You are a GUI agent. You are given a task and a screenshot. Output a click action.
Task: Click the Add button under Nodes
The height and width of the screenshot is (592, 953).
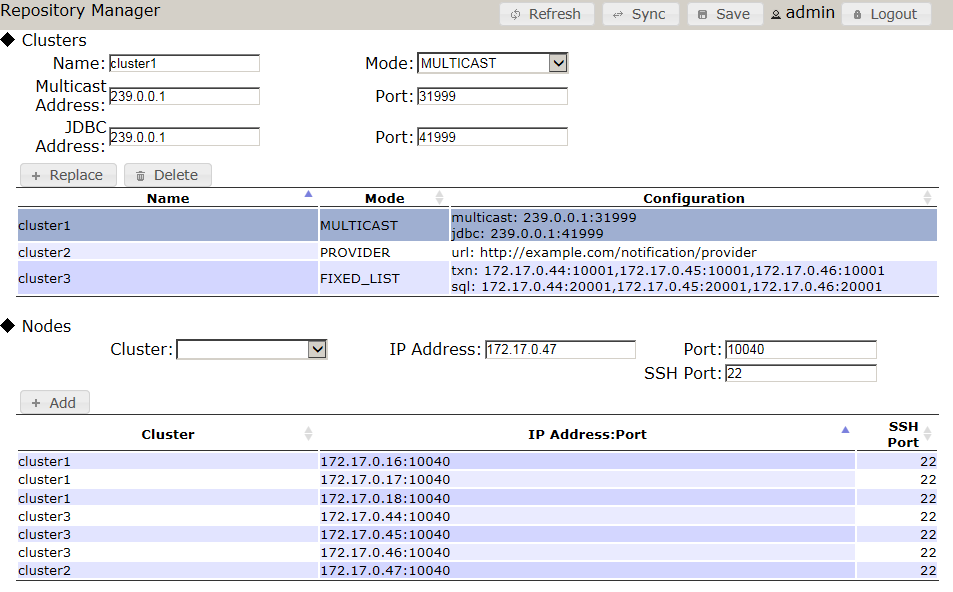tap(54, 402)
